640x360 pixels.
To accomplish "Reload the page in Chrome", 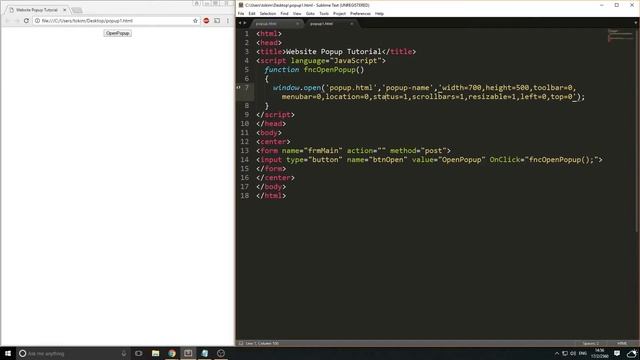I will point(26,20).
